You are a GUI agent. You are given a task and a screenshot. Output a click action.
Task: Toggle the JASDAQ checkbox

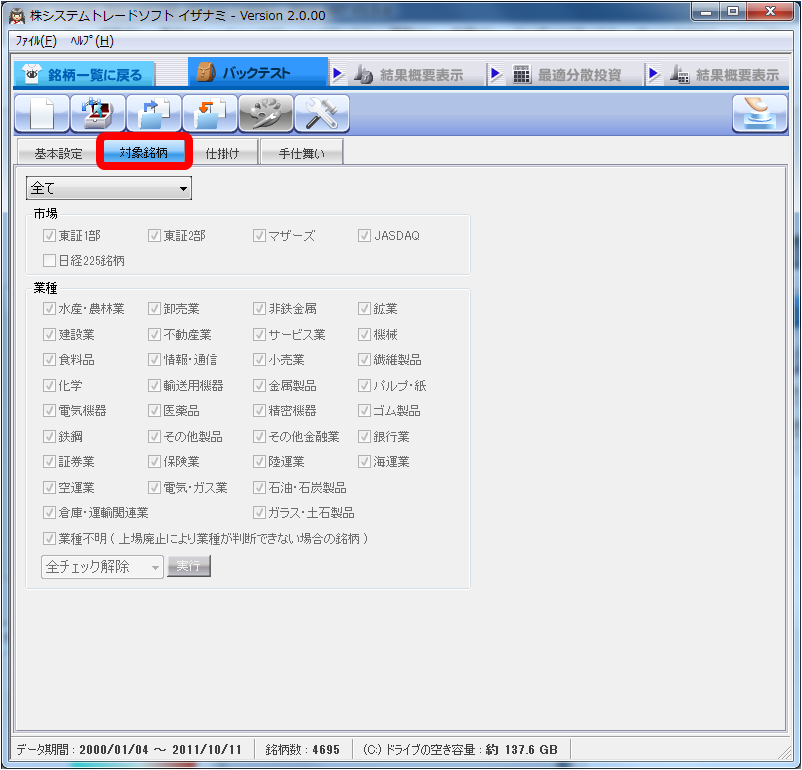[x=364, y=235]
